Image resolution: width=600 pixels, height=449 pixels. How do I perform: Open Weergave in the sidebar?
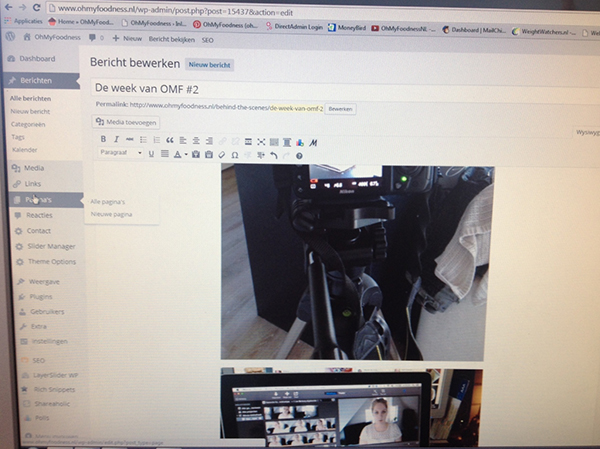tap(44, 282)
